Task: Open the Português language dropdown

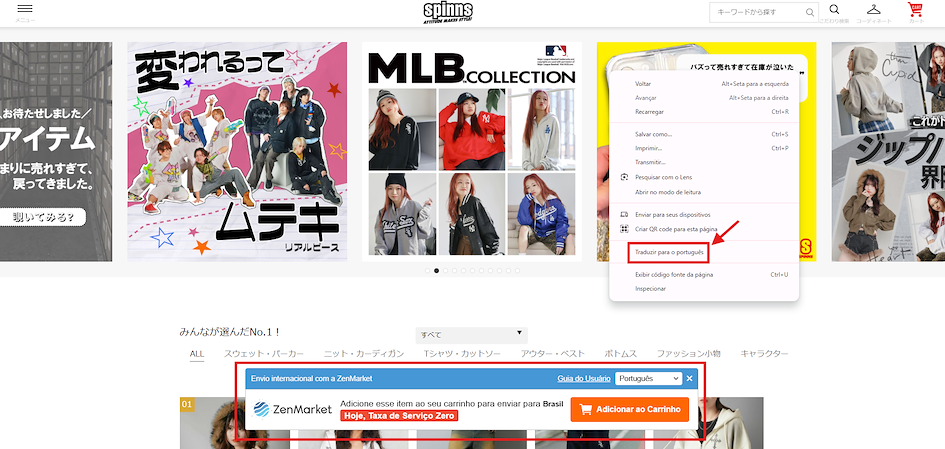Action: (648, 378)
